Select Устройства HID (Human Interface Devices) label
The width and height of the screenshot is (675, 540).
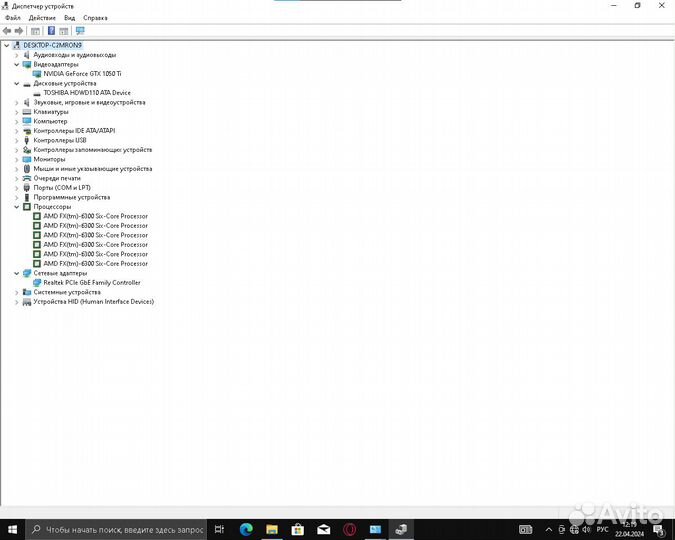[93, 301]
